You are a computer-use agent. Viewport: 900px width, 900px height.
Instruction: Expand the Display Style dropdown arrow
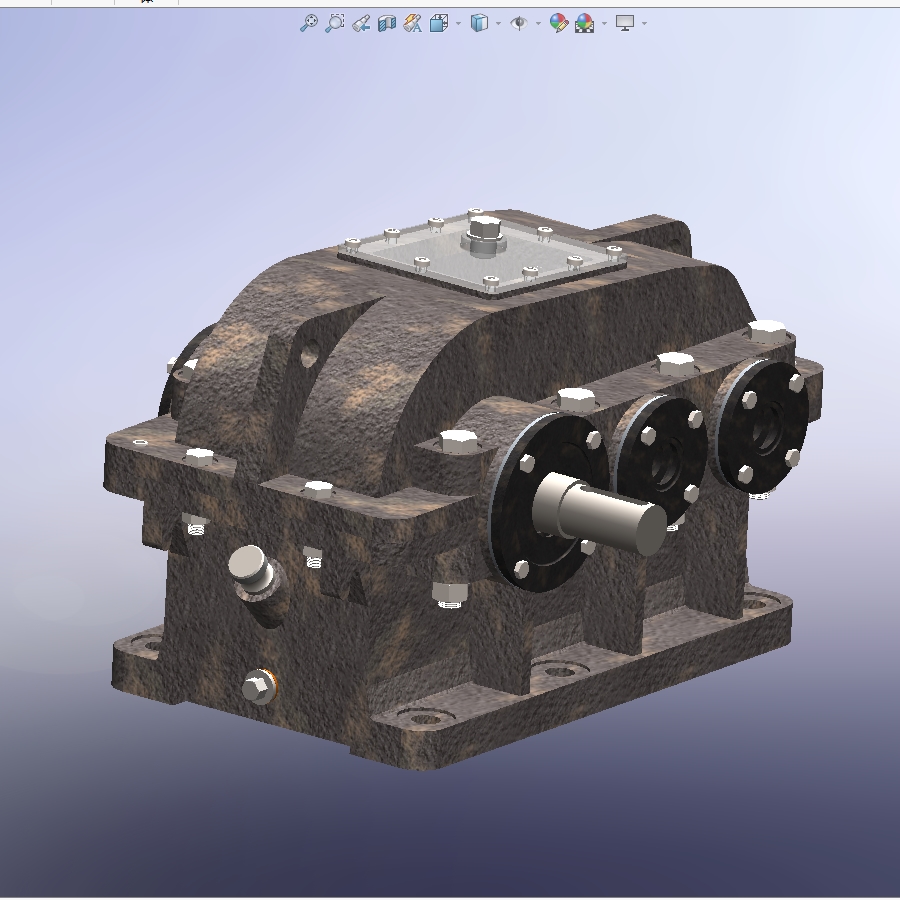498,24
